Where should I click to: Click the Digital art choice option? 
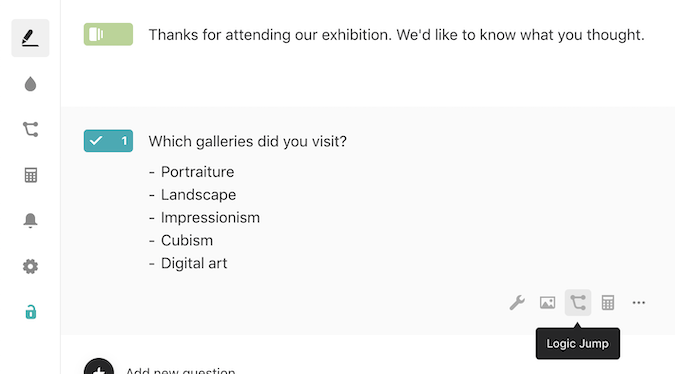[194, 263]
